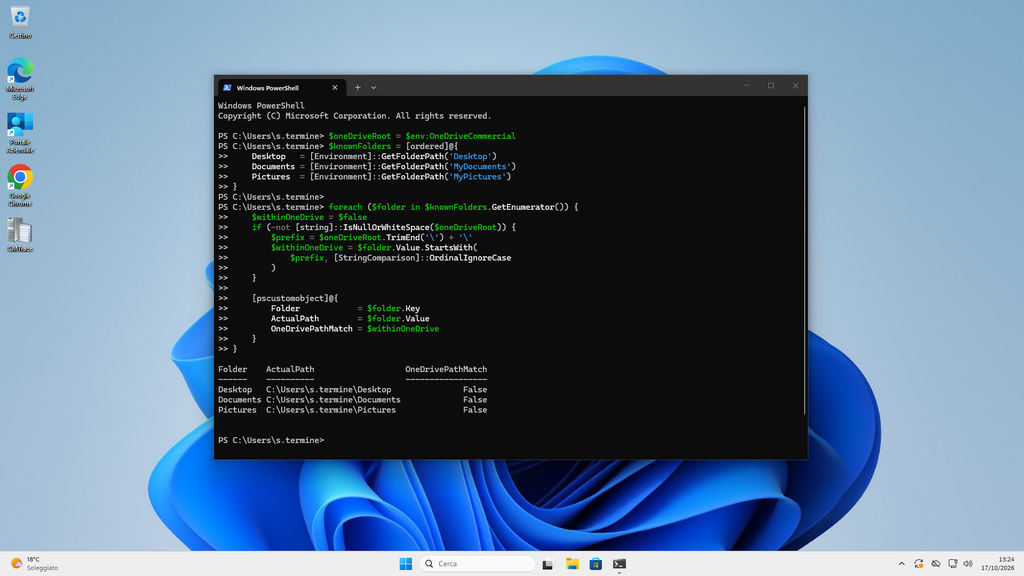Screen dimensions: 1024x576
Task: Click the '$env:OneDriveCommercial' text in terminal
Action: [460, 136]
